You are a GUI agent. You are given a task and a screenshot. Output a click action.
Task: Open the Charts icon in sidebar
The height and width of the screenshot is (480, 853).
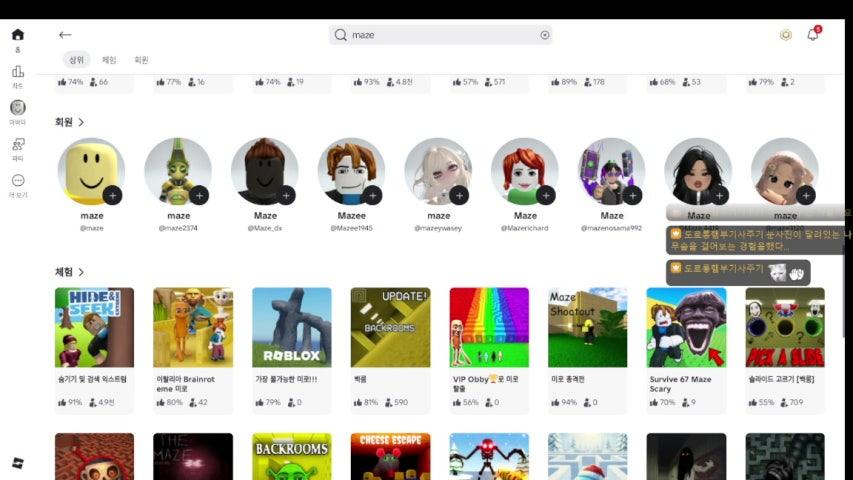(17, 71)
